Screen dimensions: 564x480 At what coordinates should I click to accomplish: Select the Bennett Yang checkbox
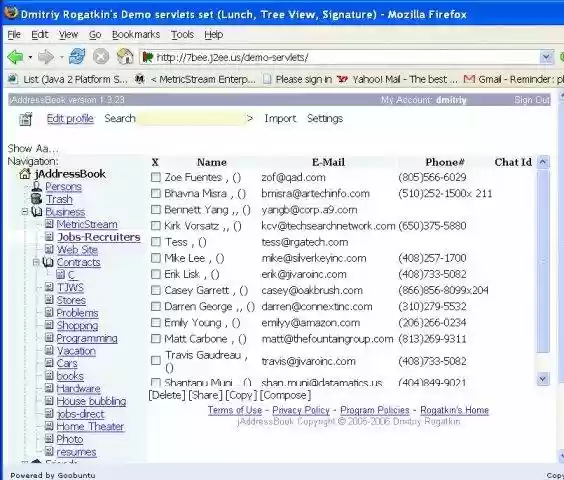(x=155, y=209)
